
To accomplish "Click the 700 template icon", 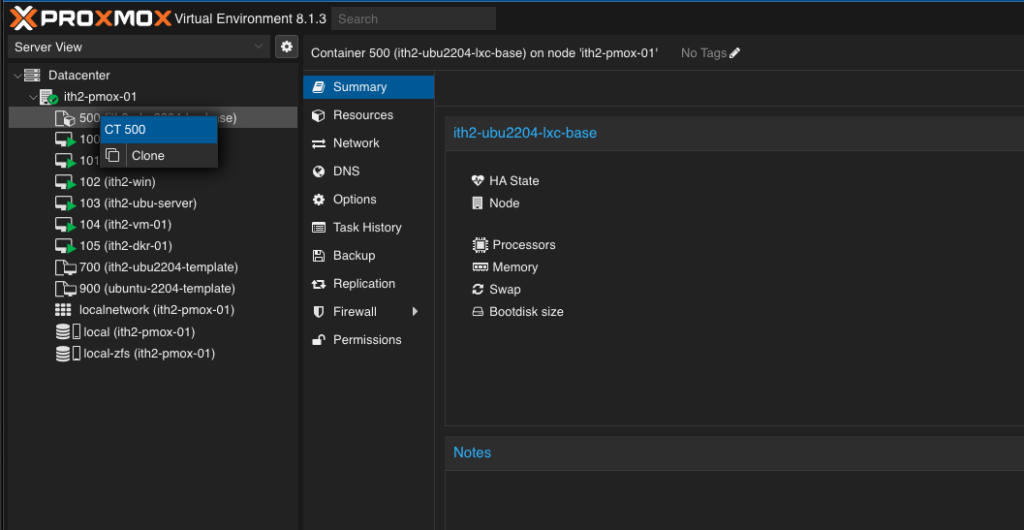I will (x=65, y=268).
